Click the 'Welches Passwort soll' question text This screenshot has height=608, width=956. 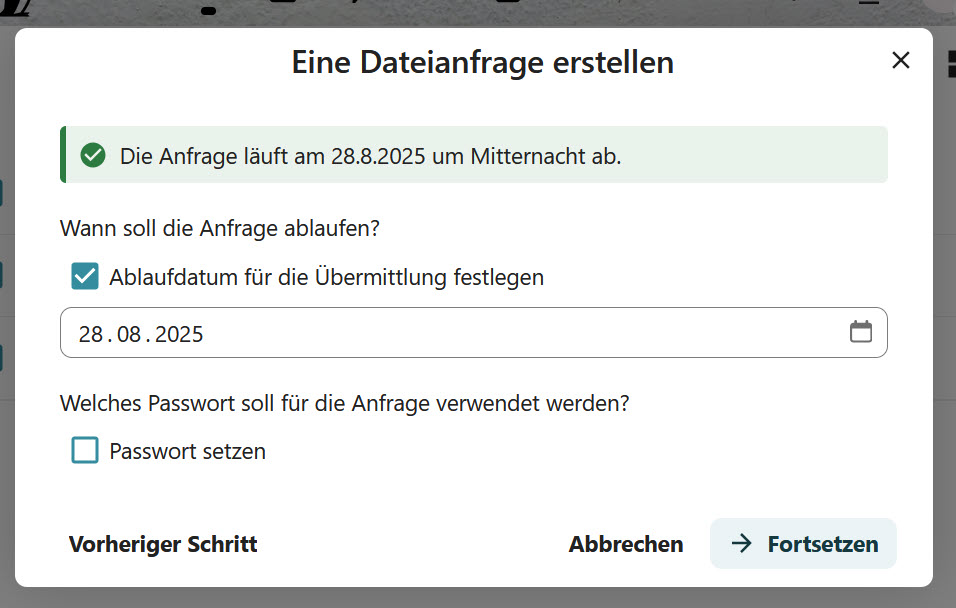tap(345, 403)
